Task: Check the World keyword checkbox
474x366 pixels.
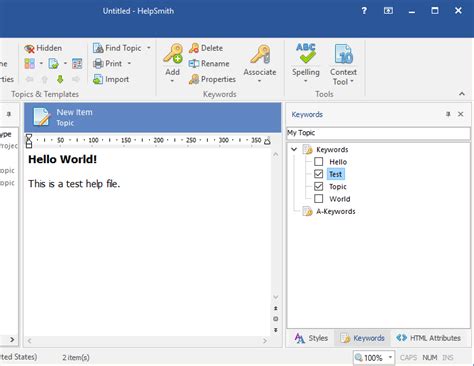Action: coord(319,199)
